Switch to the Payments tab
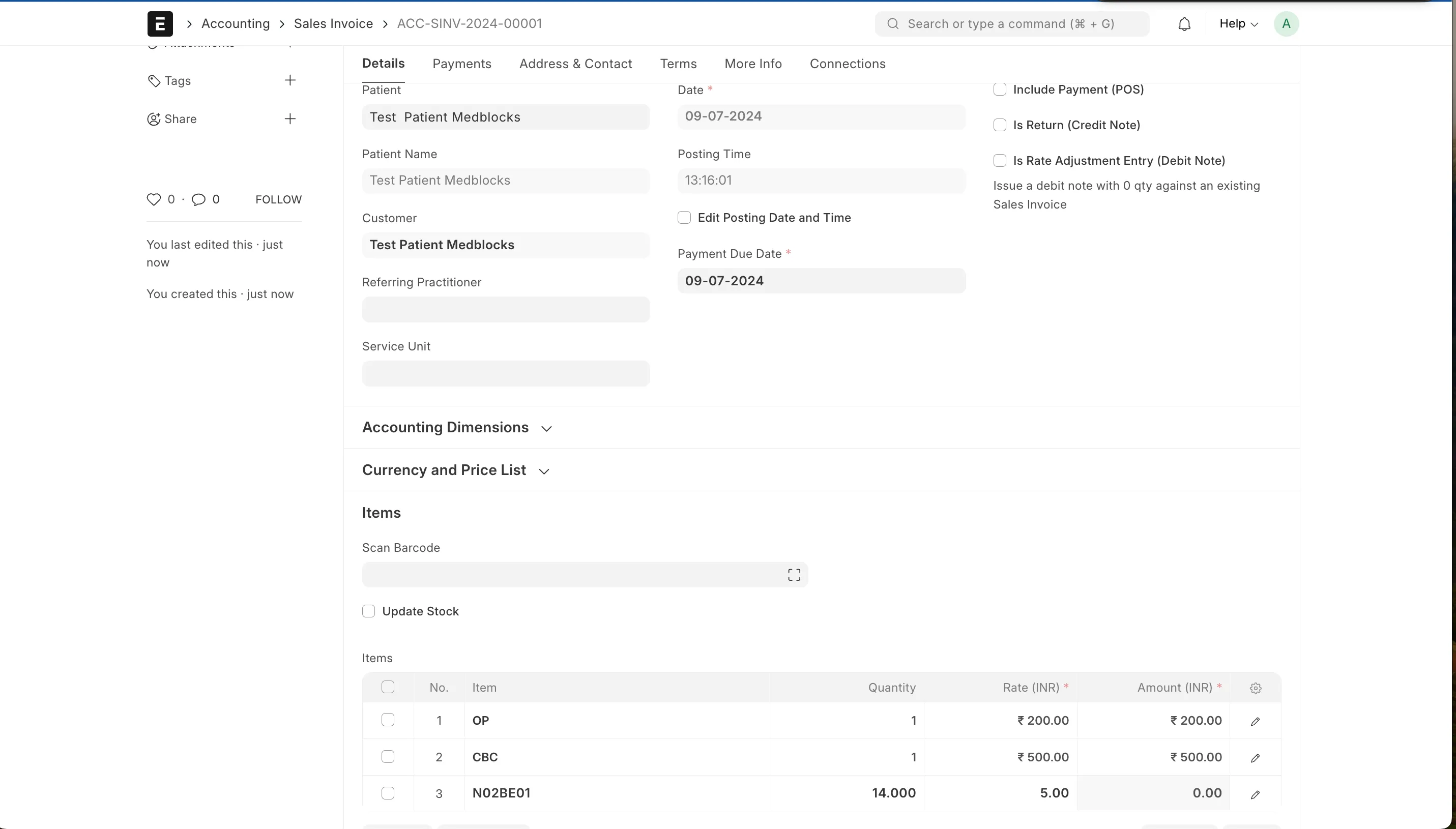Screen dimensions: 1456x829 pos(461,64)
